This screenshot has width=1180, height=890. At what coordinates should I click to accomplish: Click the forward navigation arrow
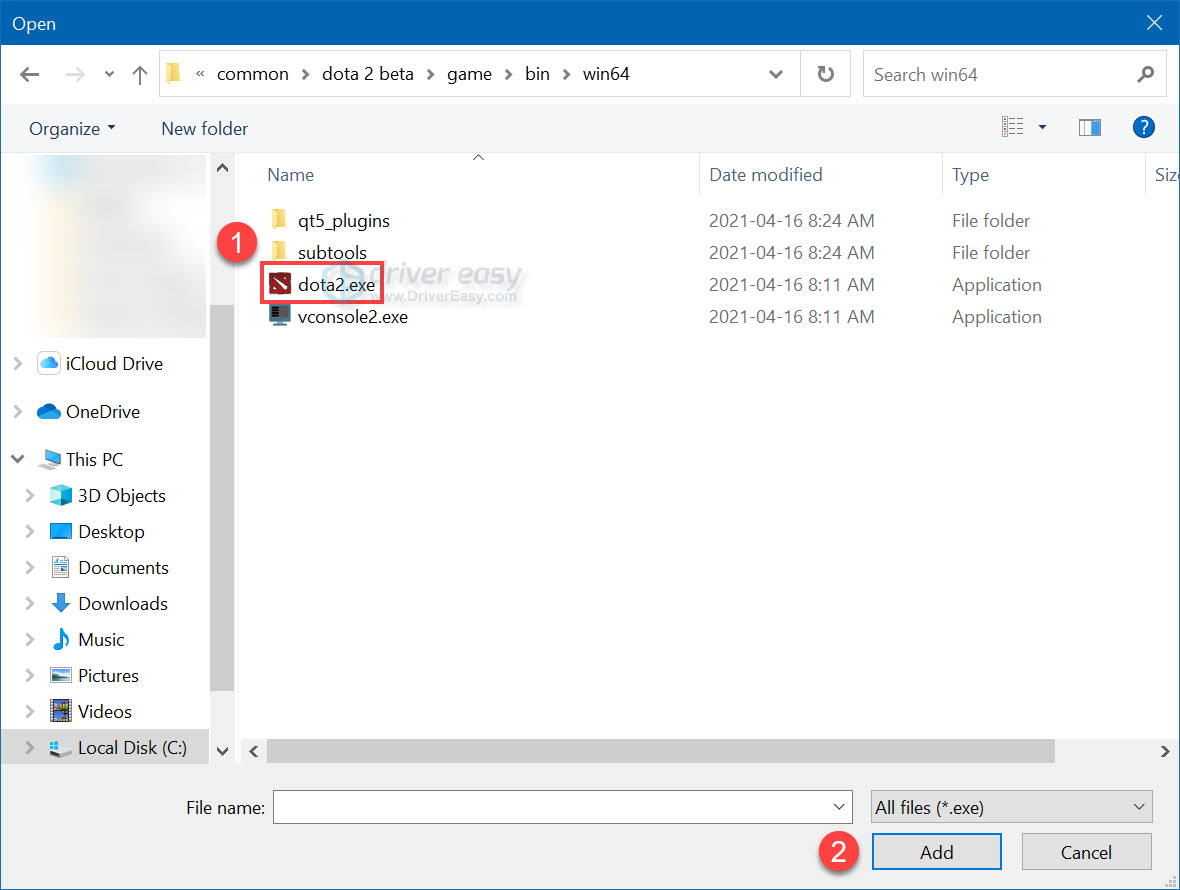(x=75, y=74)
